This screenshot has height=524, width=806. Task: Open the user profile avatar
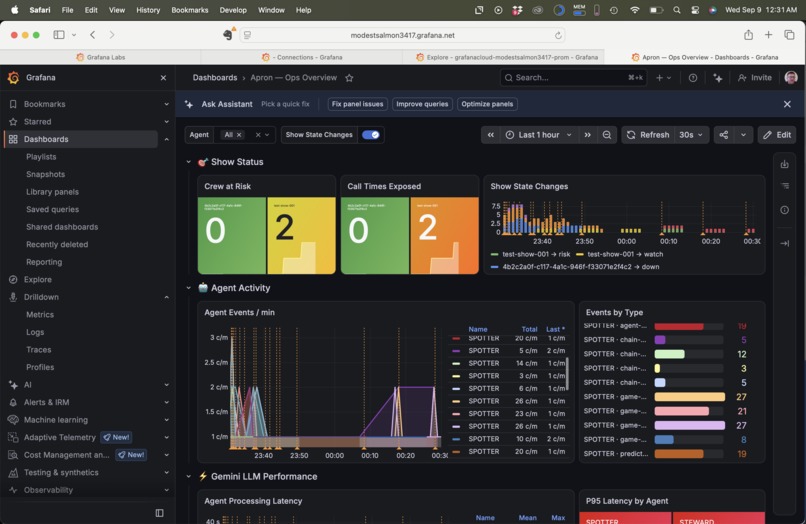point(791,78)
